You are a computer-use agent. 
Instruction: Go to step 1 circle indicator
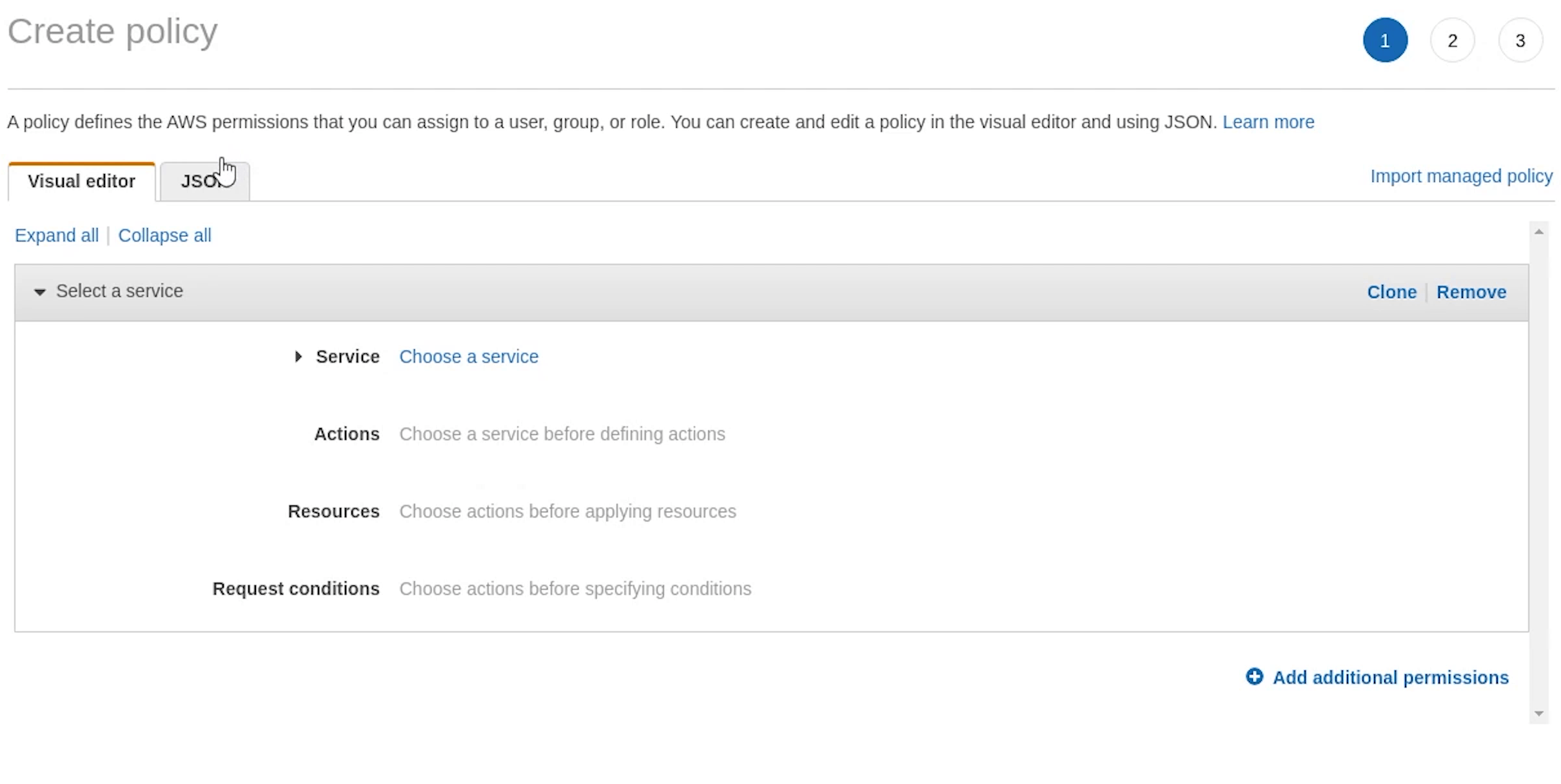(1384, 41)
